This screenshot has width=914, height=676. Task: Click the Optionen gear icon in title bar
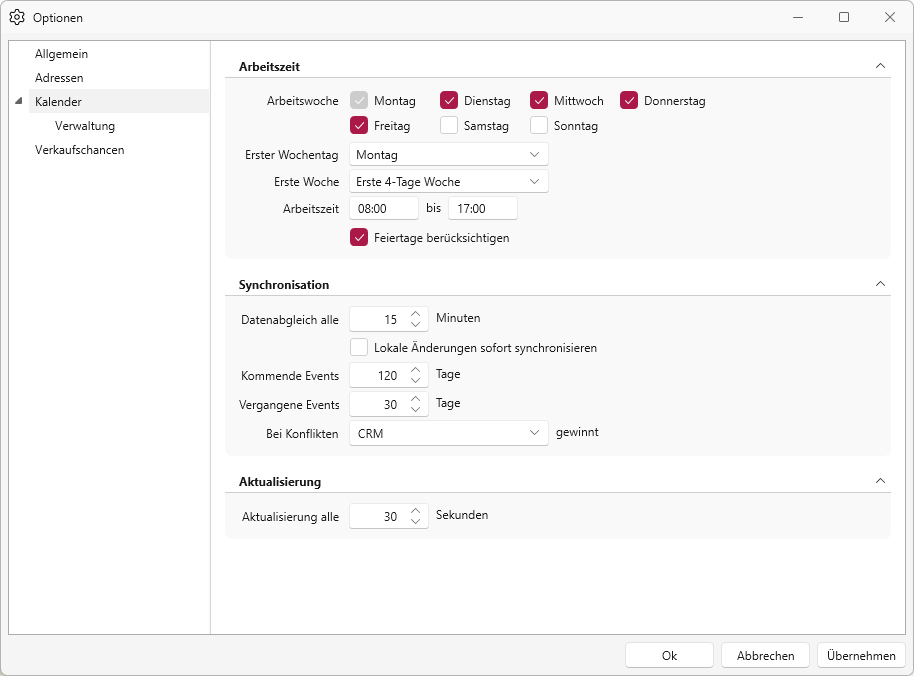17,17
